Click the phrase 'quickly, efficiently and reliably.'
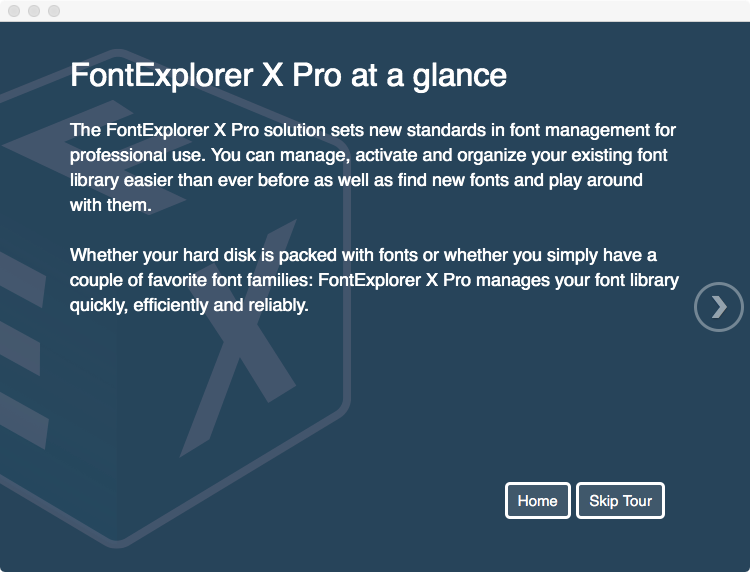 (189, 305)
